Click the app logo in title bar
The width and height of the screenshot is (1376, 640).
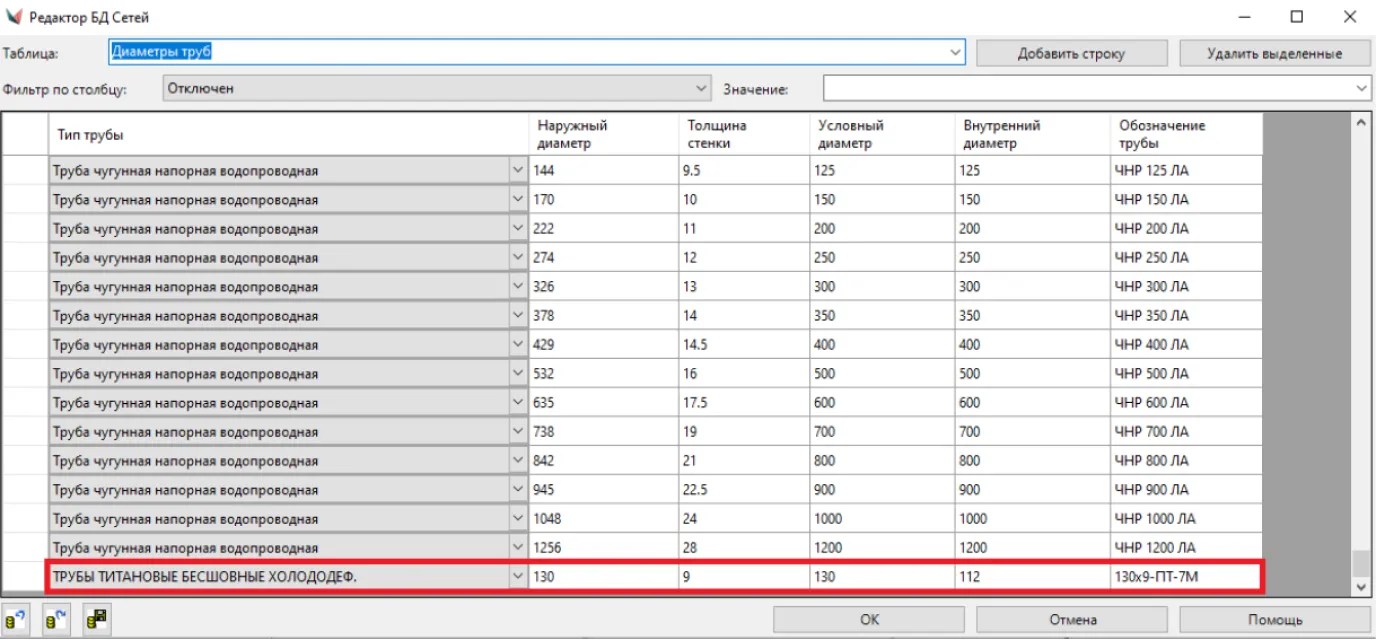(14, 17)
